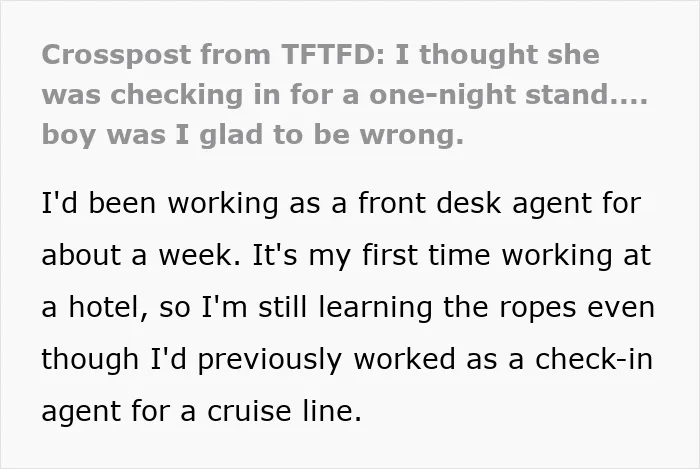700x469 pixels.
Task: Click 'cruise line.' in the paragraph's closing words
Action: point(284,411)
